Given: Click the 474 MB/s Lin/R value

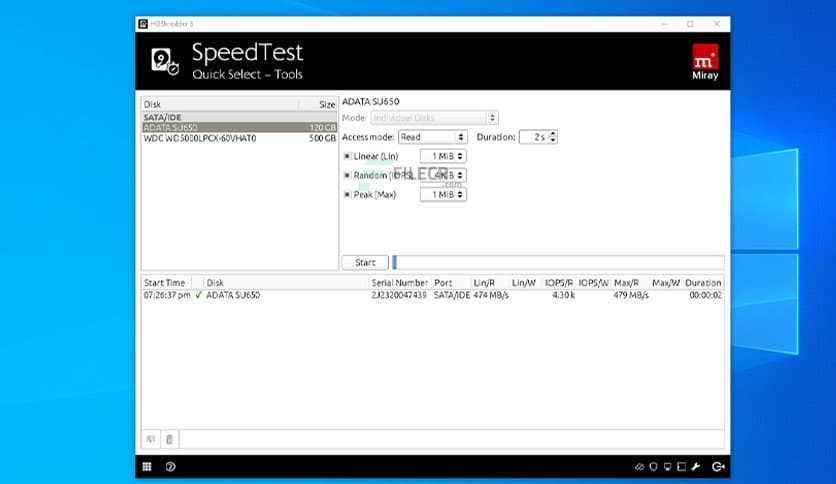Looking at the screenshot, I should point(491,295).
